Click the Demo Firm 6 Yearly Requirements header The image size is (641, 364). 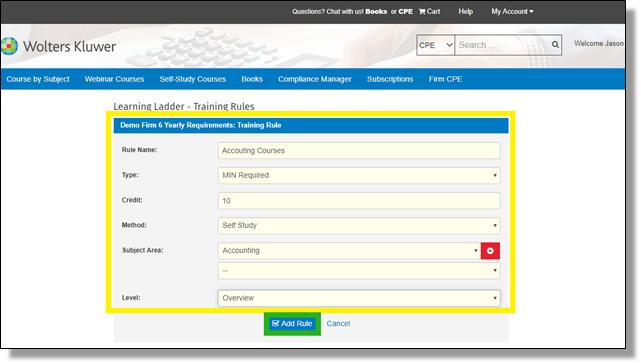pyautogui.click(x=200, y=125)
